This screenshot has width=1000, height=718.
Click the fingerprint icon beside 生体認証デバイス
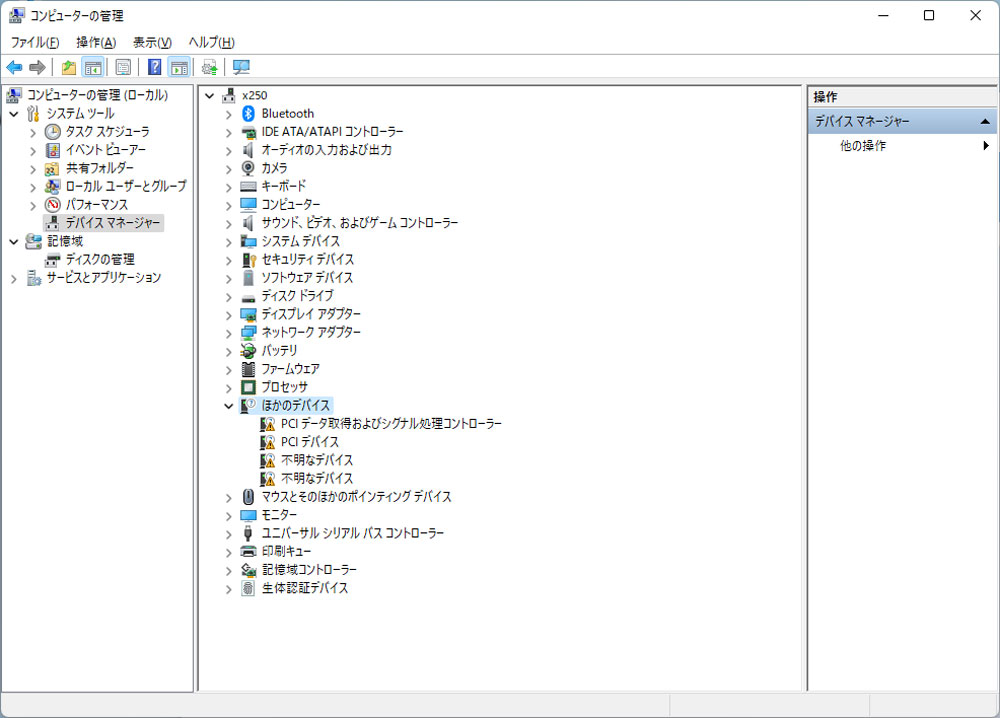tap(248, 588)
